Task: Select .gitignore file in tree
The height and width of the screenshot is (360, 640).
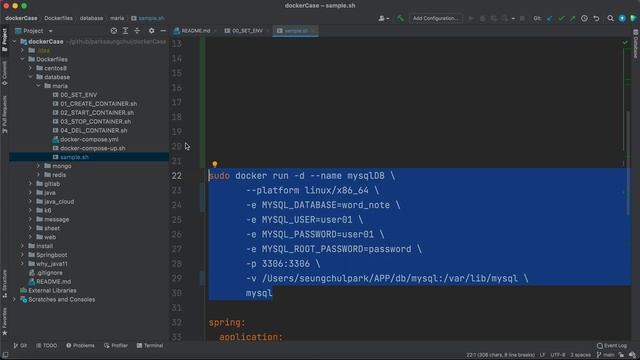Action: point(49,273)
